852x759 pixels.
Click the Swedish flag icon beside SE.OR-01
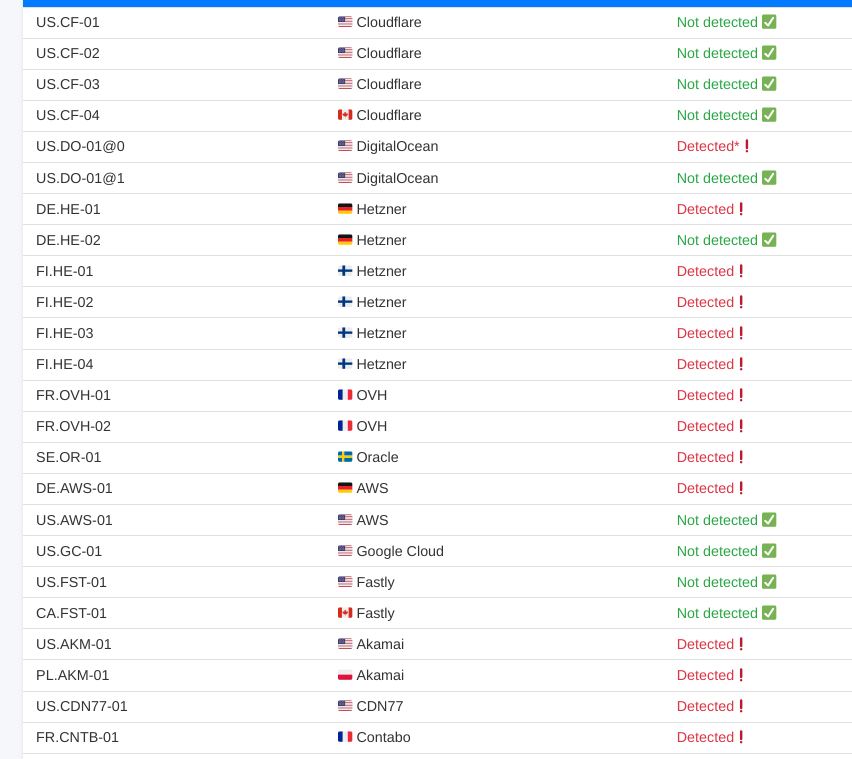pos(345,457)
